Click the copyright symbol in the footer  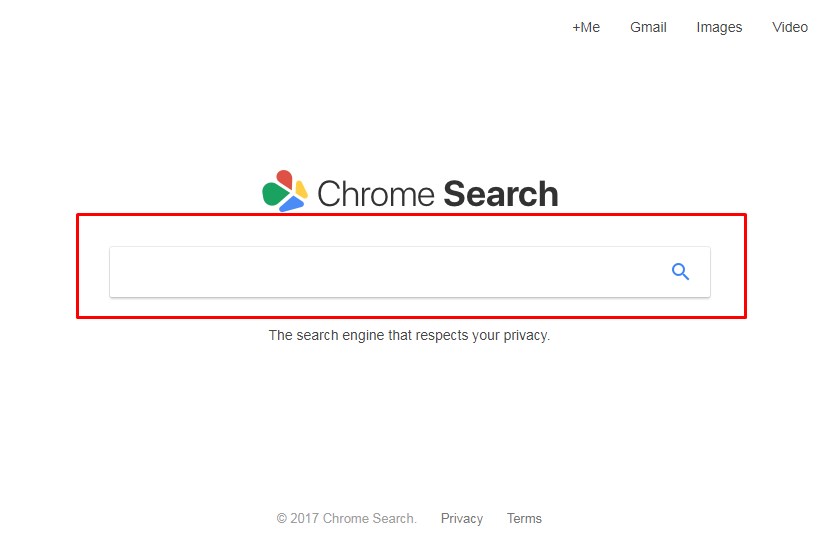[x=282, y=519]
